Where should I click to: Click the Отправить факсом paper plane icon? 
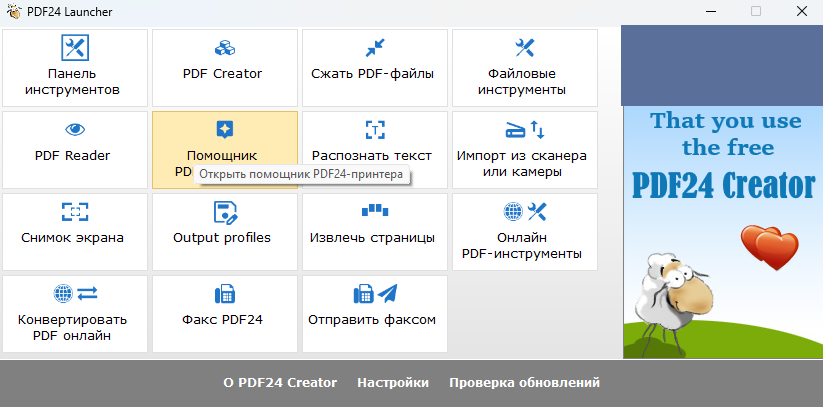[387, 294]
